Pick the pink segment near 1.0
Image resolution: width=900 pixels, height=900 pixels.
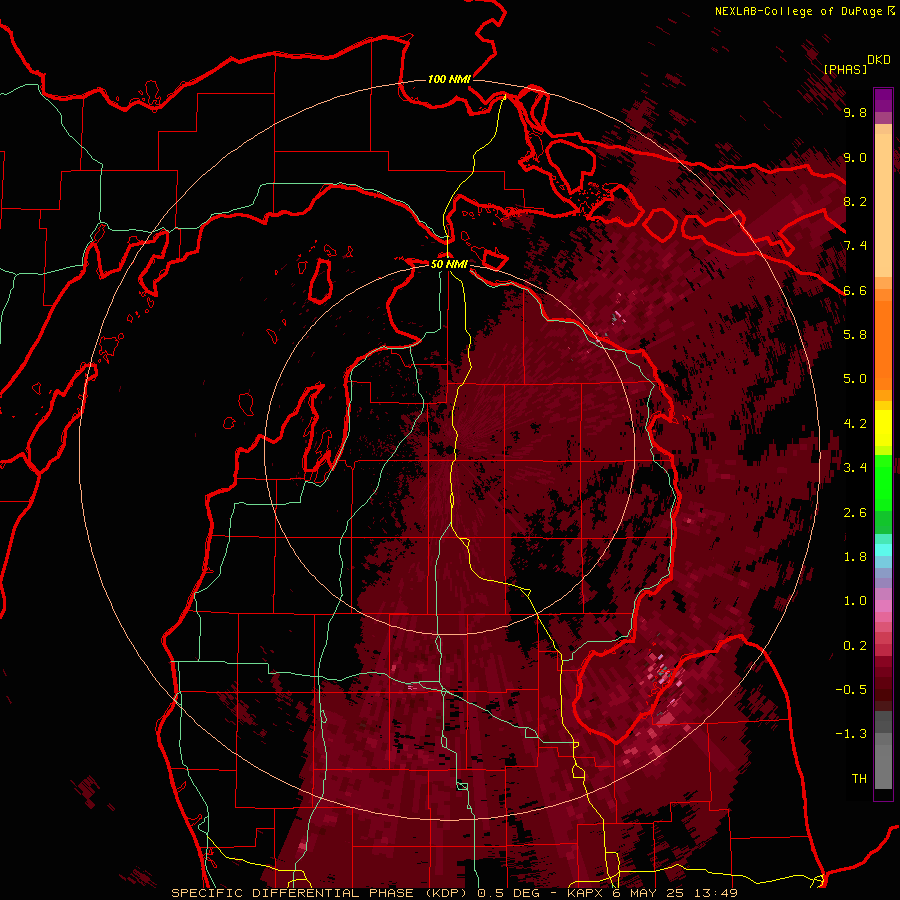click(883, 606)
